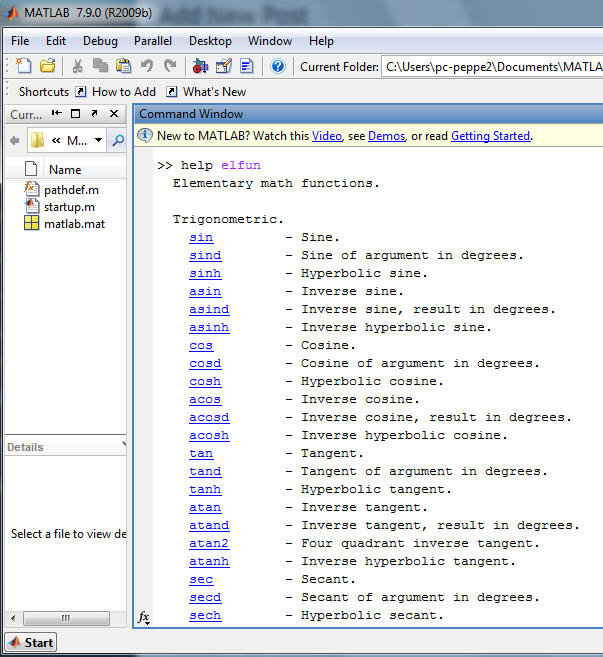The height and width of the screenshot is (657, 603).
Task: Open the Video link
Action: tap(327, 136)
